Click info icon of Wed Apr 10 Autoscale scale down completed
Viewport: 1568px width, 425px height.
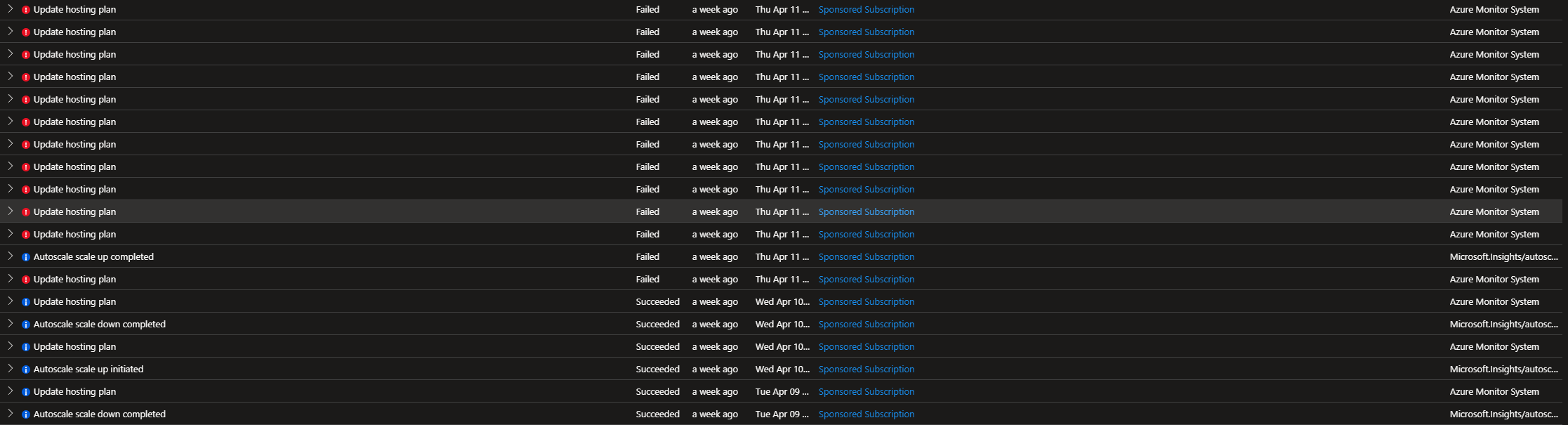pos(26,325)
